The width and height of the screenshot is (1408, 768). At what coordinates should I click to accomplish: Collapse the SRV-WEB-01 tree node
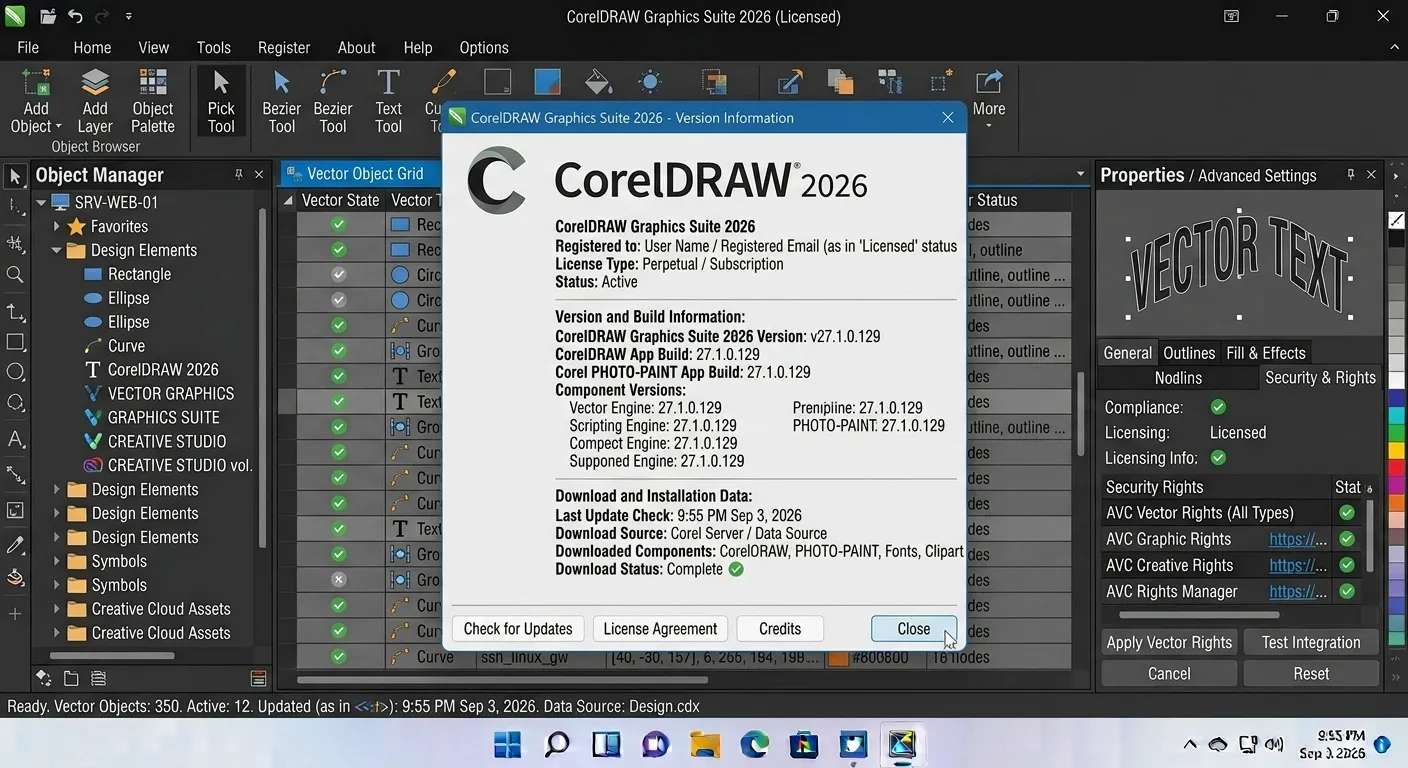42,202
